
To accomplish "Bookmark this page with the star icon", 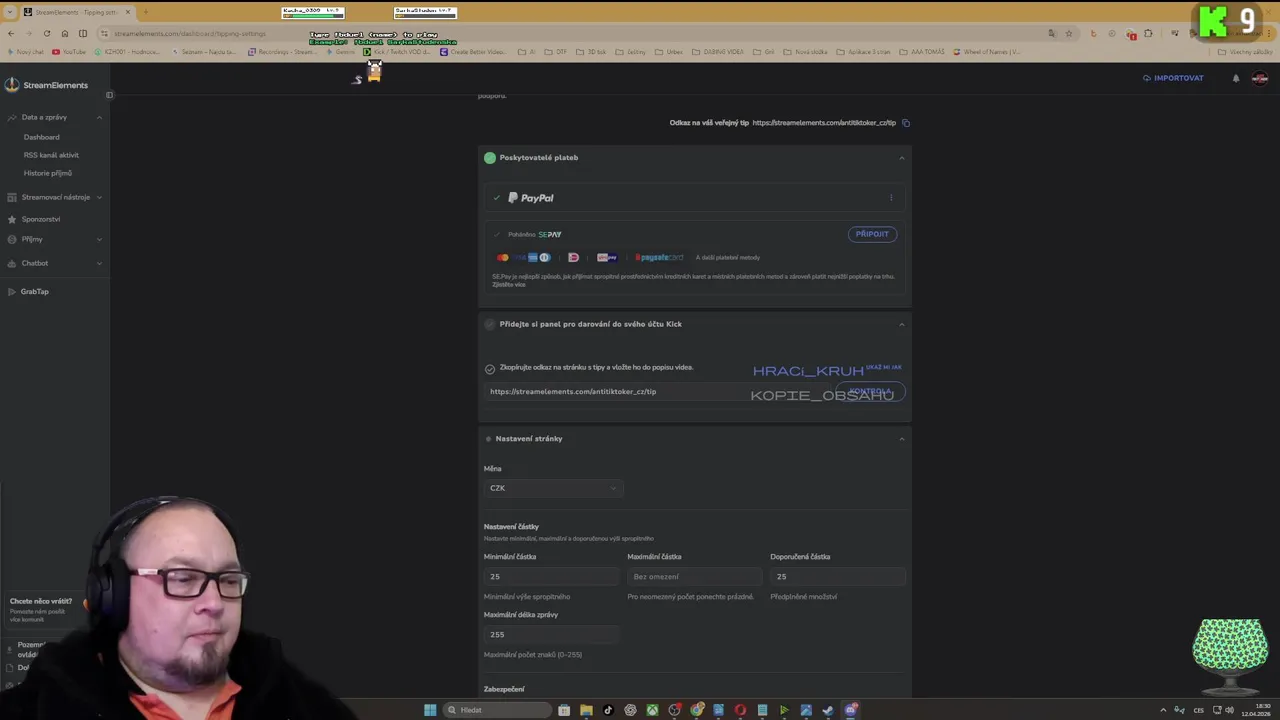I will pos(1069,33).
